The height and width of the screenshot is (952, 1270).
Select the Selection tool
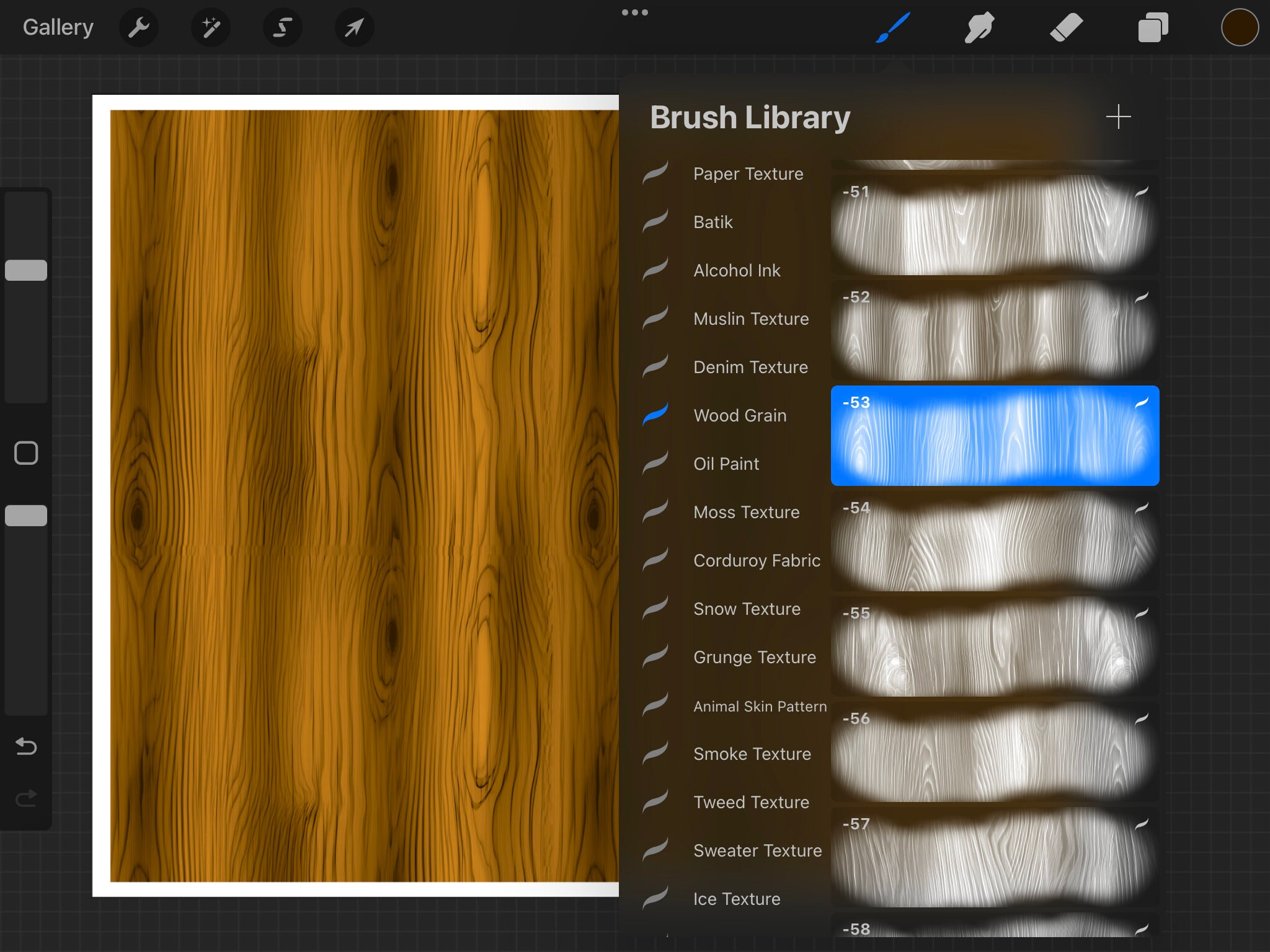pos(282,27)
